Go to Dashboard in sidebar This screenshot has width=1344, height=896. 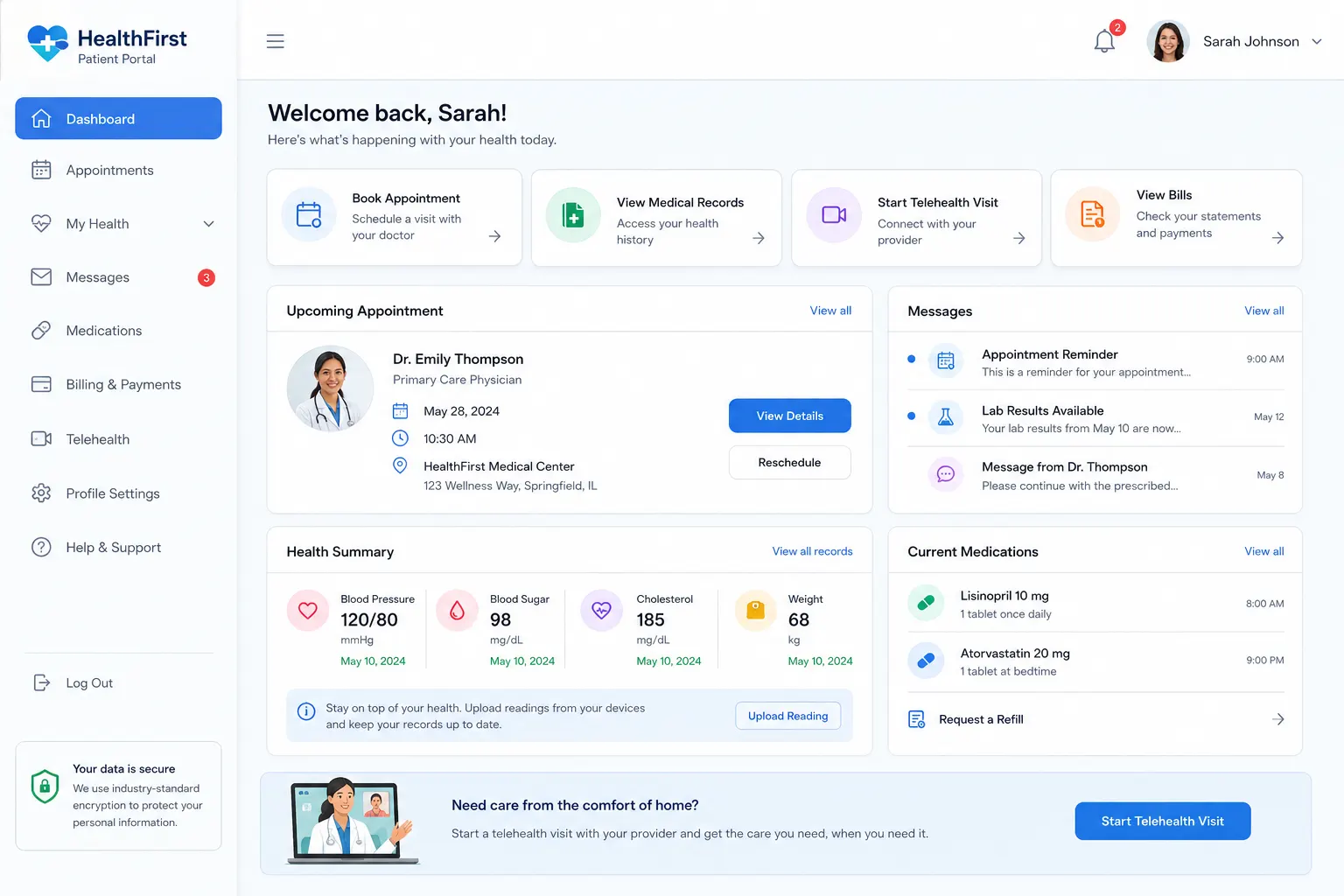click(x=118, y=118)
